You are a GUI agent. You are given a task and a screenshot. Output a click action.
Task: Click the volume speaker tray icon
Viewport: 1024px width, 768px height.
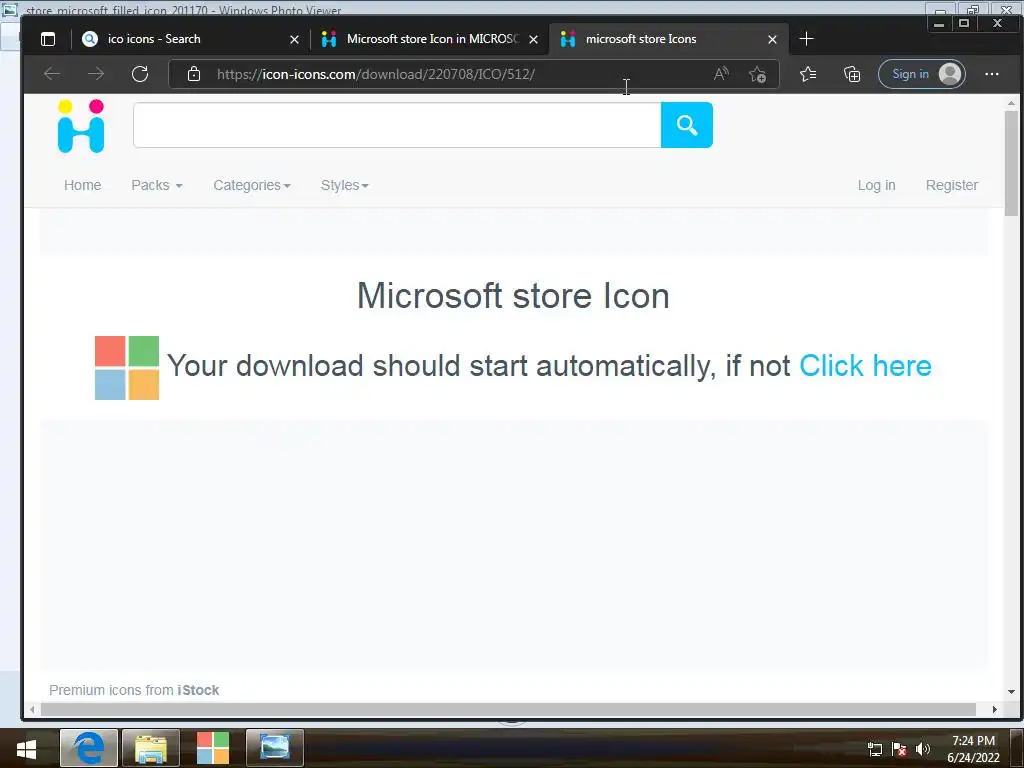(923, 749)
